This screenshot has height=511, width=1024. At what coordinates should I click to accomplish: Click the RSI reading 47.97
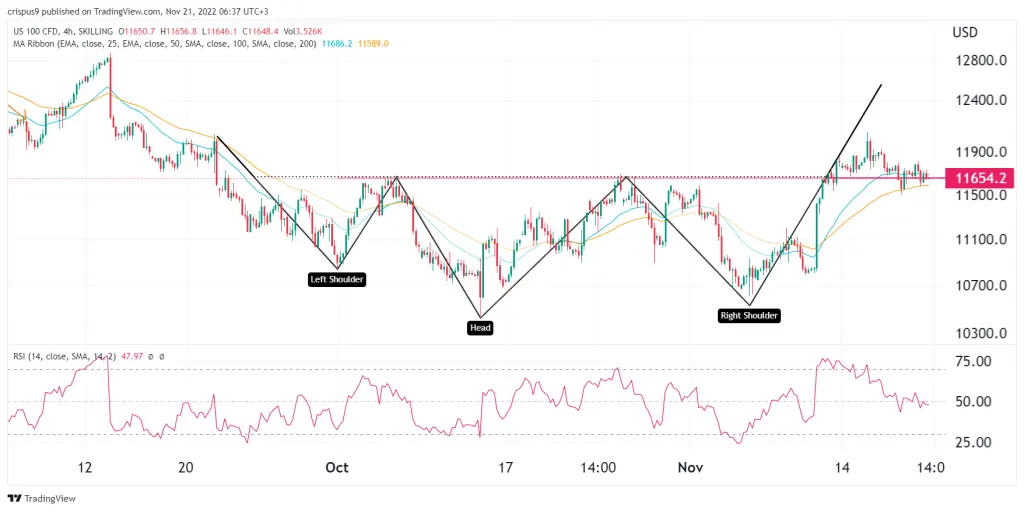[x=132, y=357]
